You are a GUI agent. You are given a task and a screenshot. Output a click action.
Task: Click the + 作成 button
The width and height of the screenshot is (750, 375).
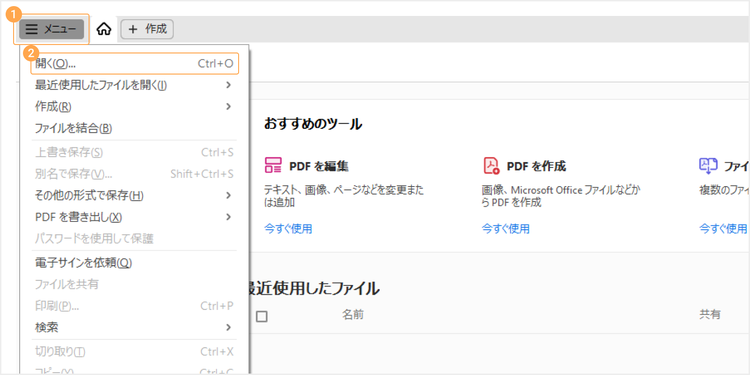pyautogui.click(x=147, y=29)
